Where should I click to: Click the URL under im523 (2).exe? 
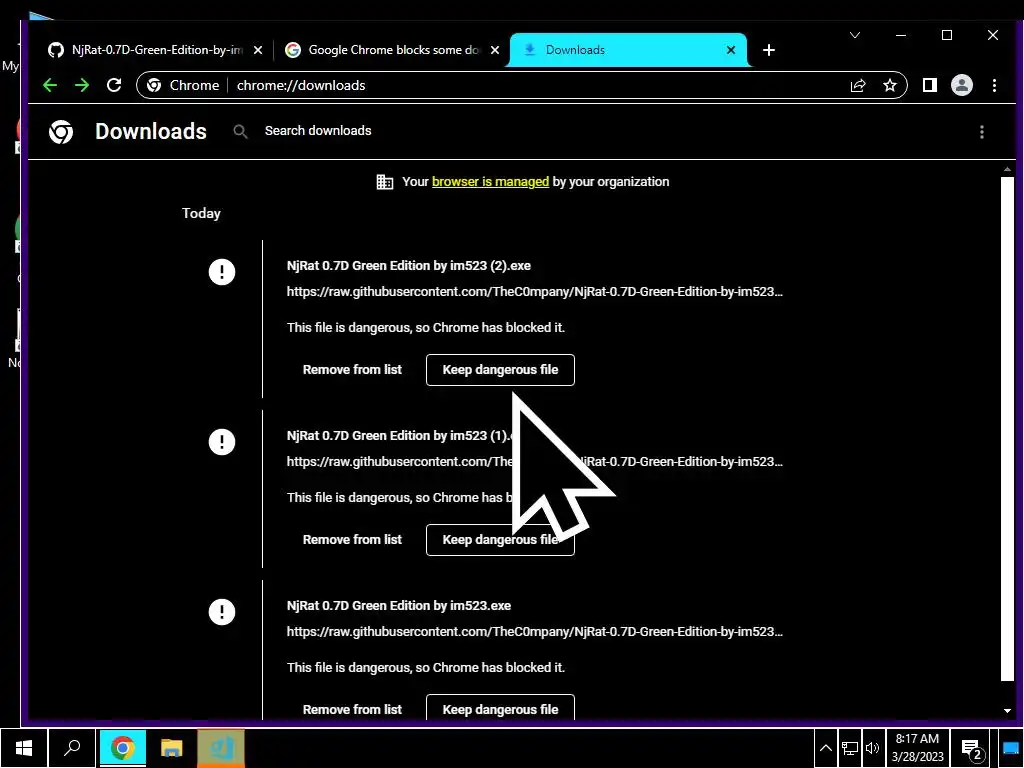coord(535,292)
